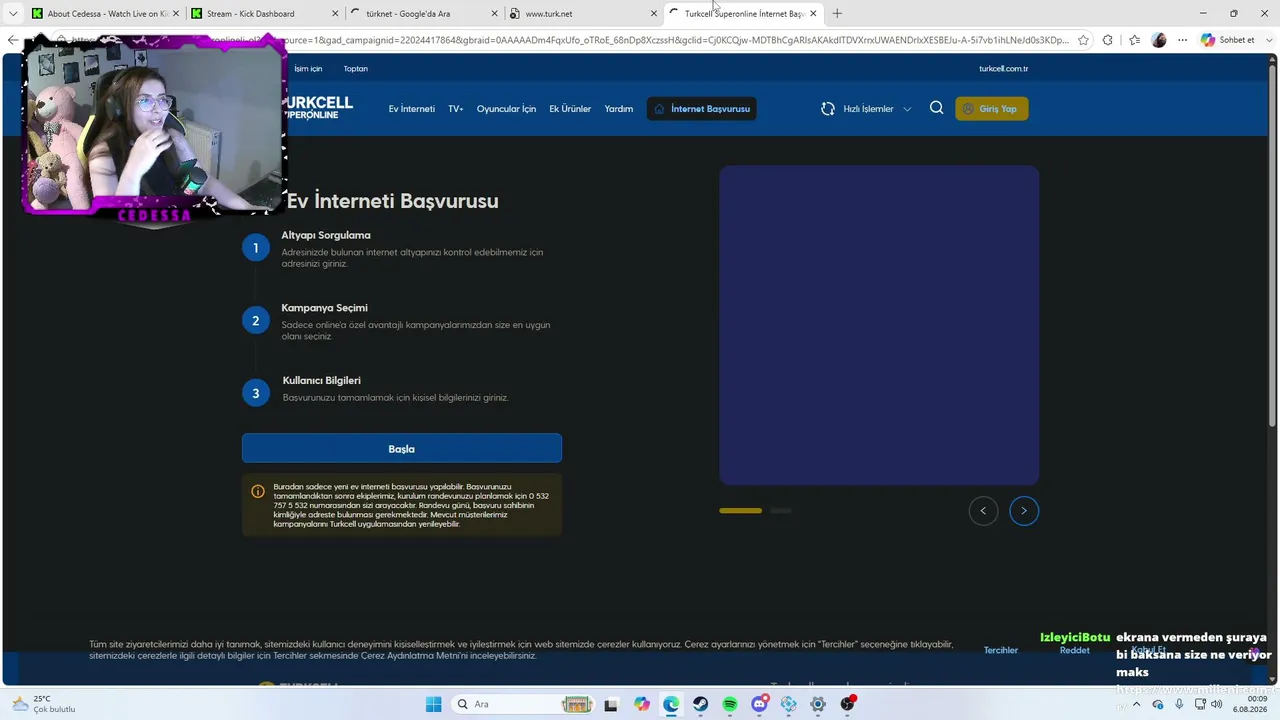Open the tab search dropdown arrow
1280x720 pixels.
point(13,13)
